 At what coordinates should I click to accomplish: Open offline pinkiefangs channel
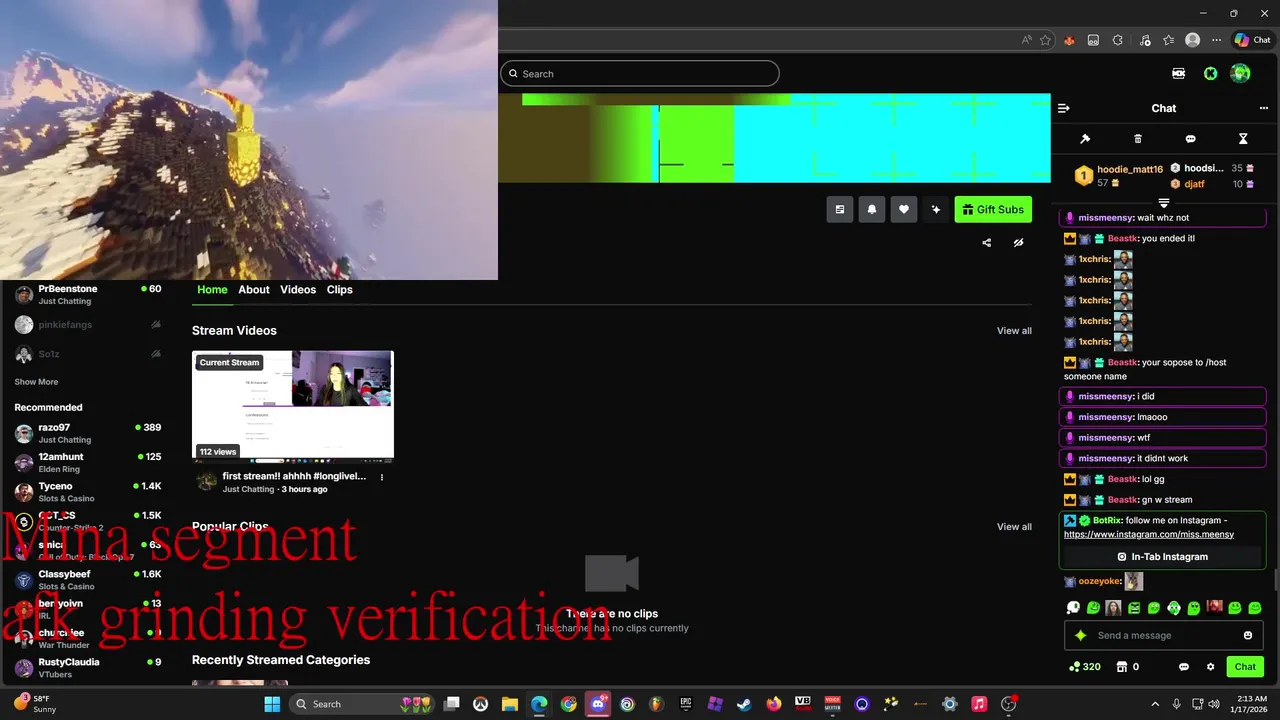pyautogui.click(x=88, y=325)
